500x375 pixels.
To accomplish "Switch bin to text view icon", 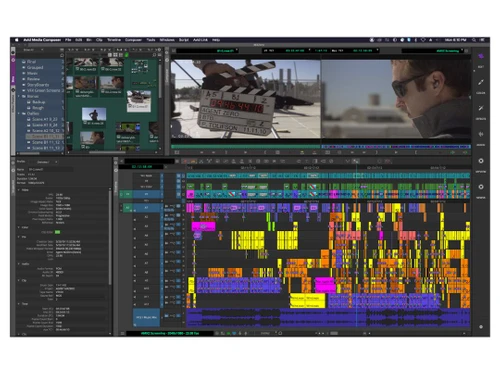I will pos(110,55).
